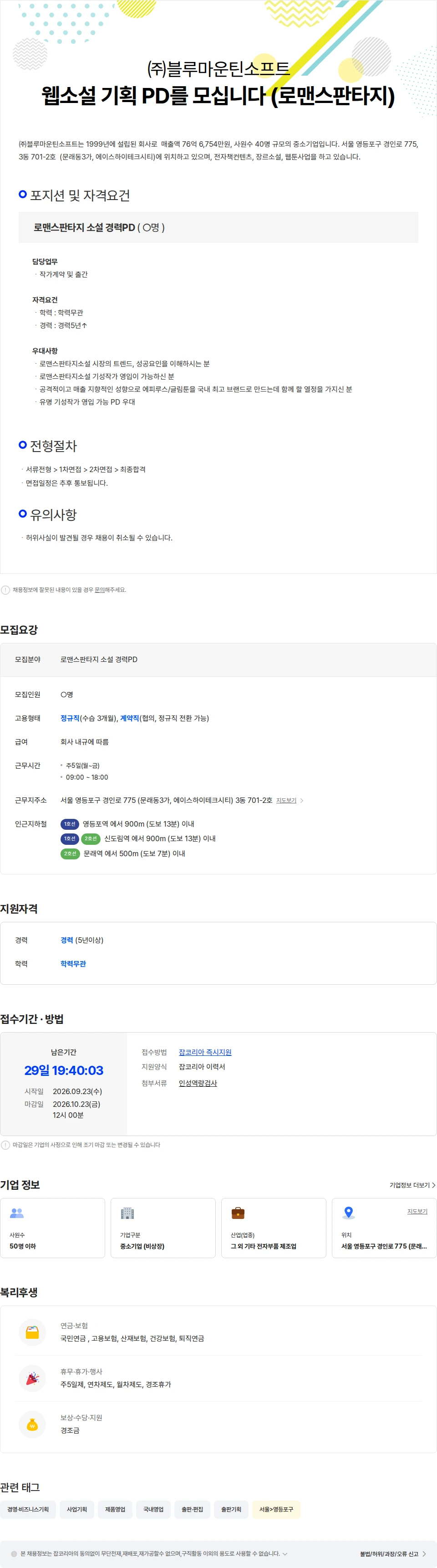Click the 보상·수당·지원 money bag icon
This screenshot has width=437, height=1568.
click(33, 1424)
